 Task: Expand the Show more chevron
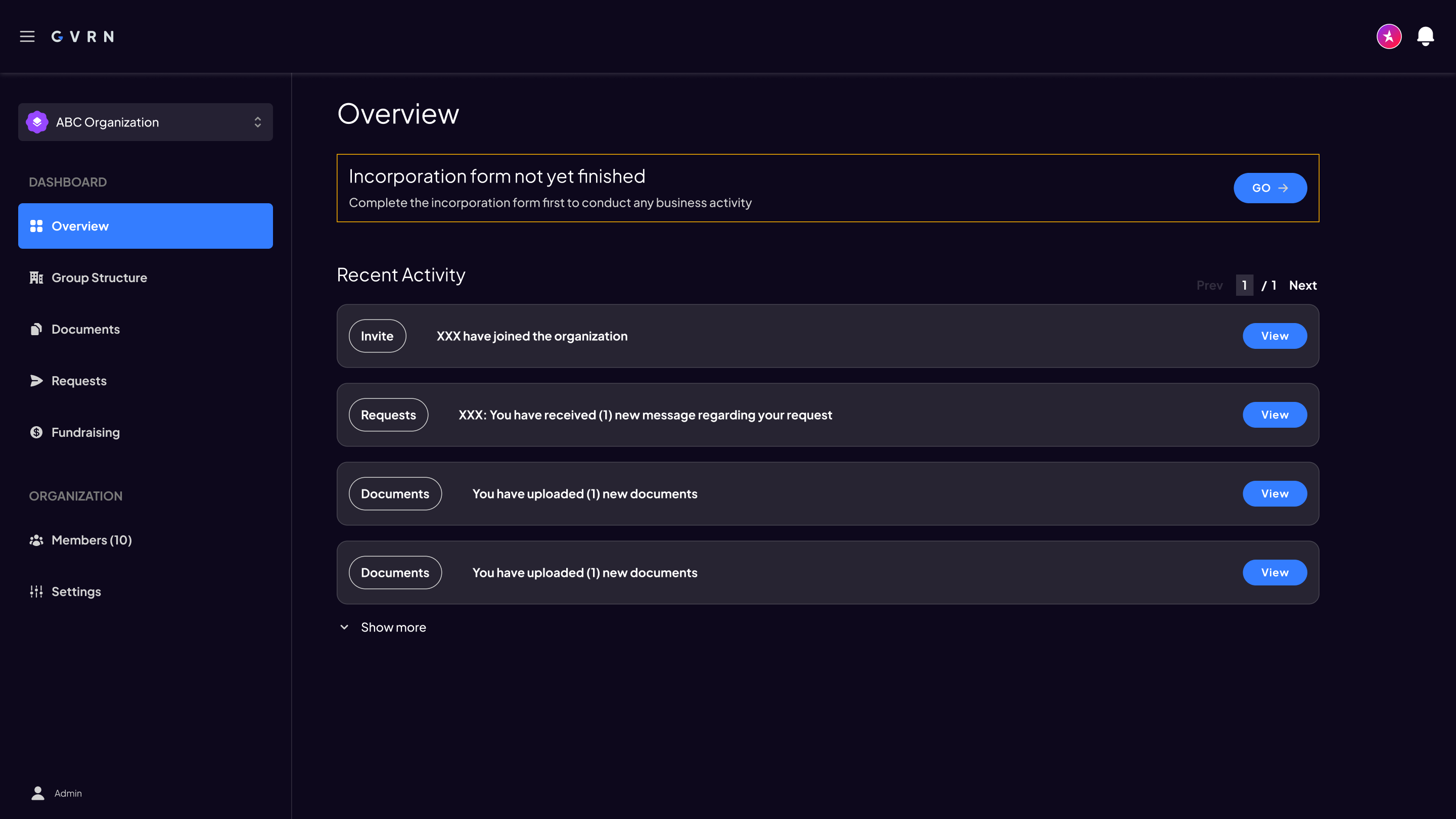344,627
